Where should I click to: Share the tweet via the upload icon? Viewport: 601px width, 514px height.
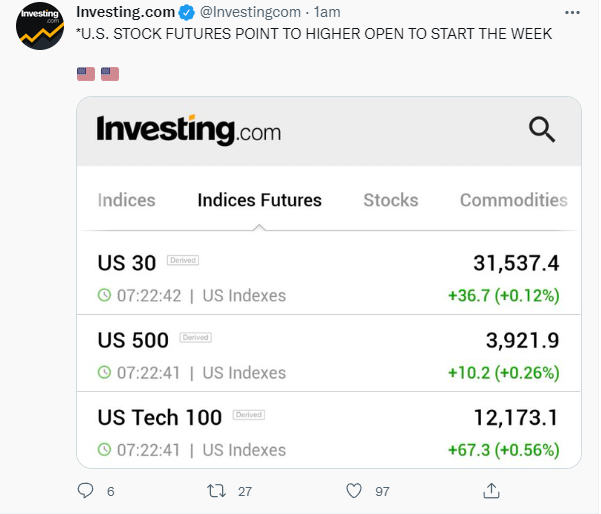tap(491, 490)
